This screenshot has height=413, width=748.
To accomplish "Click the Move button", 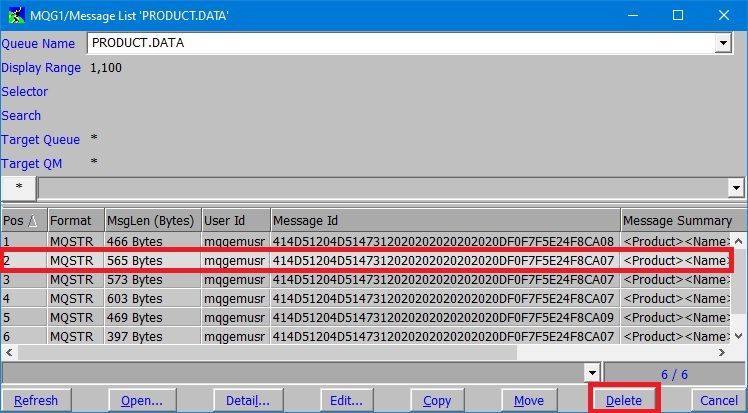I will pos(529,401).
